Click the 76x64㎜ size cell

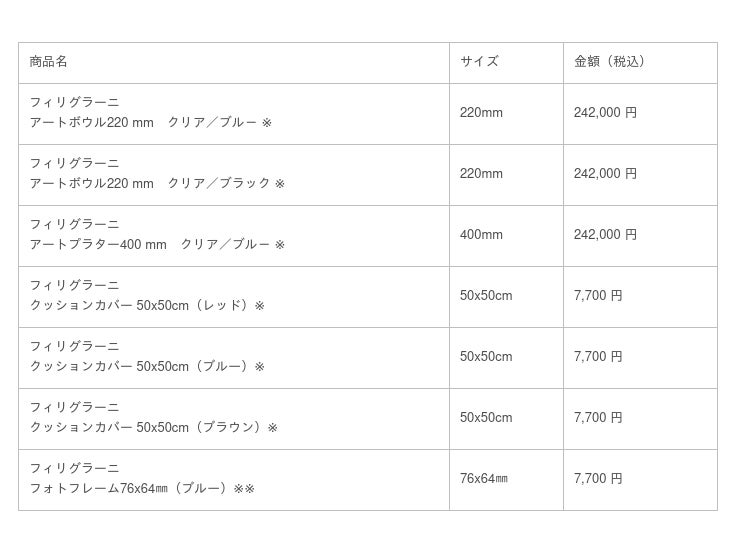pos(484,478)
